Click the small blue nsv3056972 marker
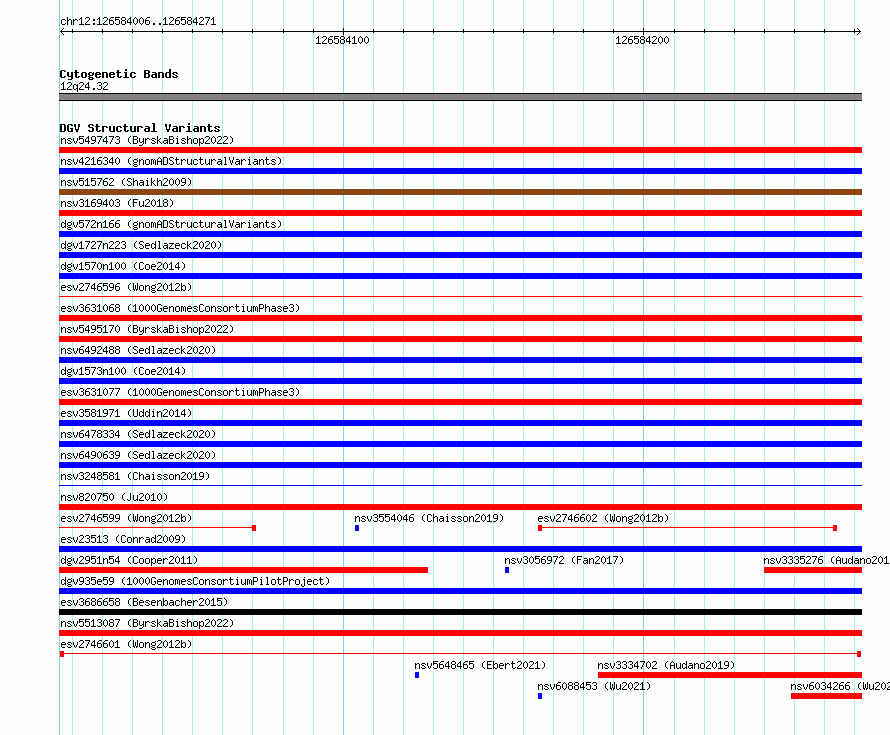 (507, 570)
